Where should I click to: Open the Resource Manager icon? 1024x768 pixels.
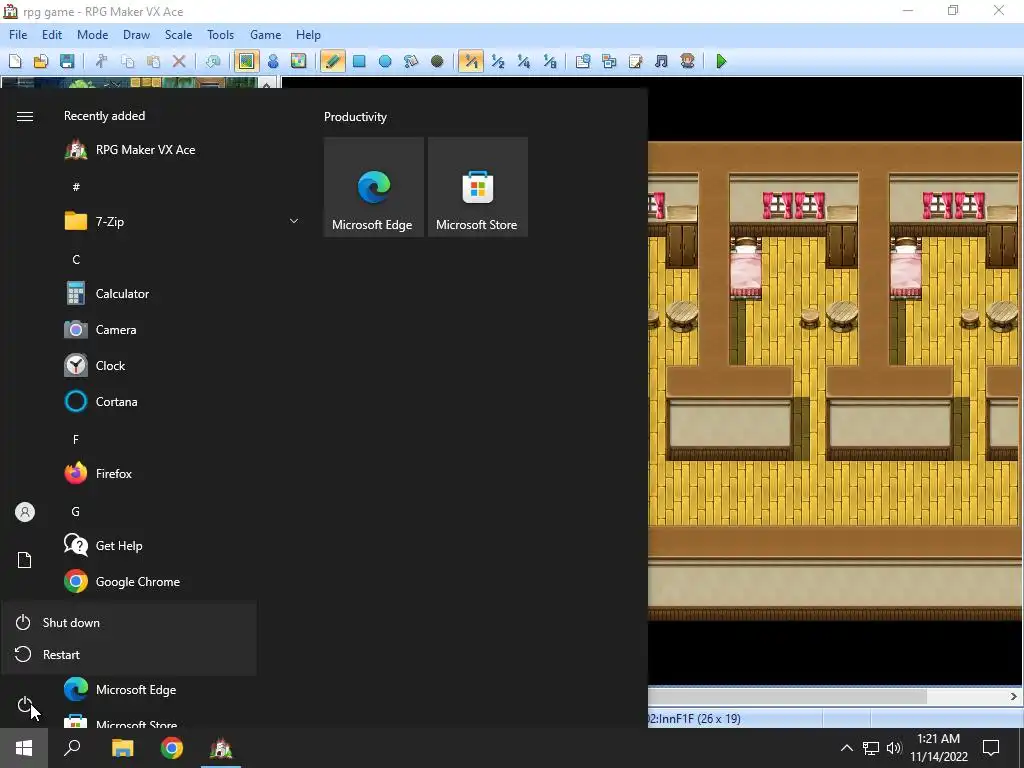pos(609,61)
